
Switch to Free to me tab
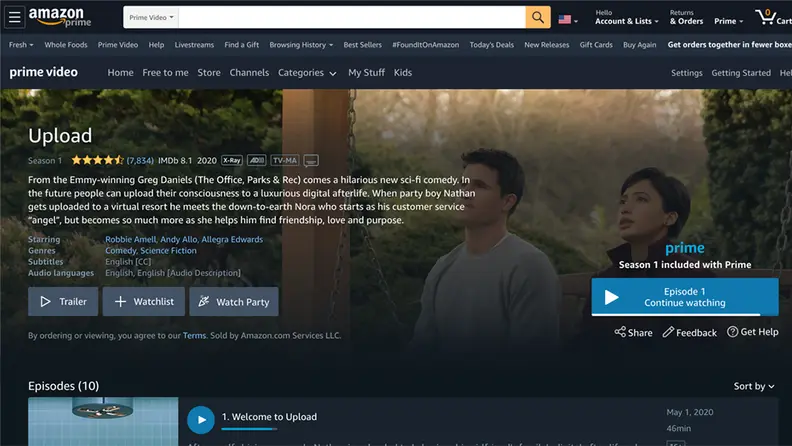(165, 73)
